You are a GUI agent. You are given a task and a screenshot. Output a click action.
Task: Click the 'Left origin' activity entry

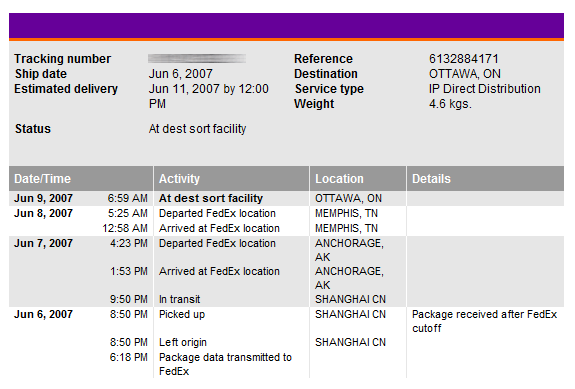coord(183,342)
